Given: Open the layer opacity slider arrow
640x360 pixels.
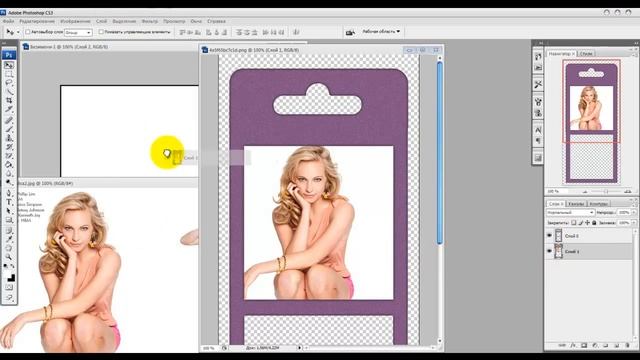Looking at the screenshot, I should tap(634, 213).
